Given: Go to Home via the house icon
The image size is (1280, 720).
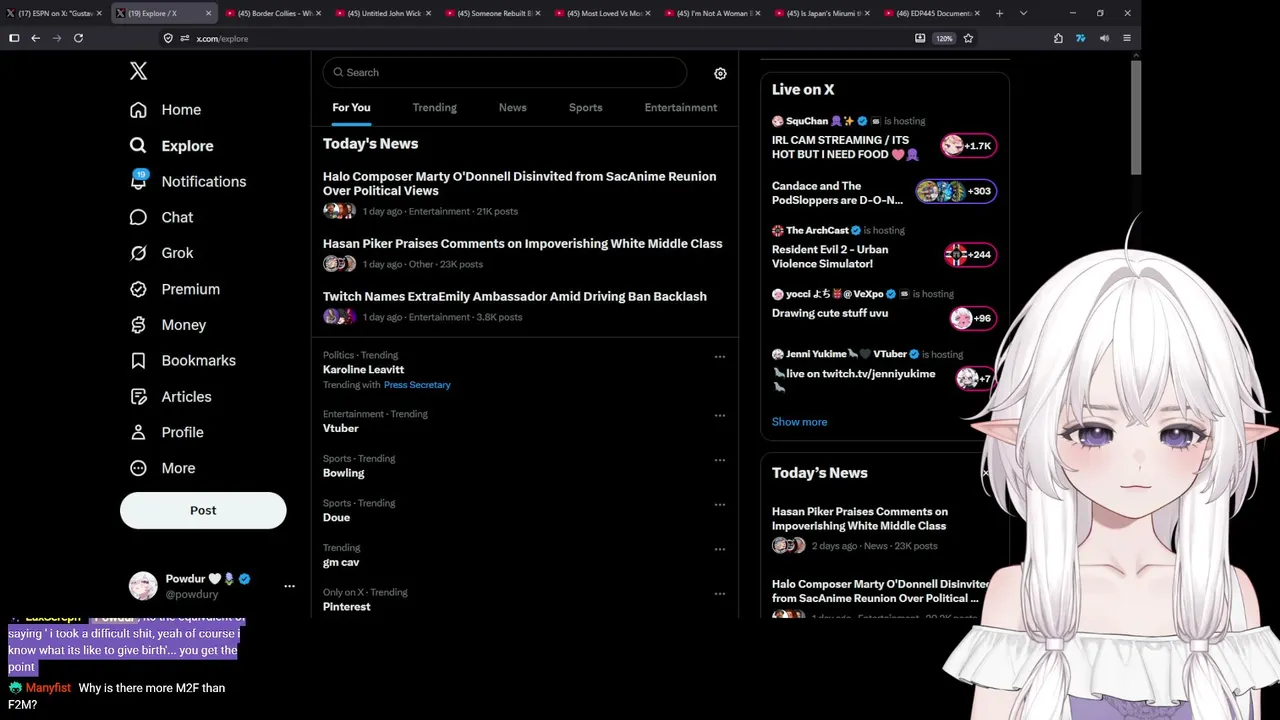Looking at the screenshot, I should click(138, 110).
